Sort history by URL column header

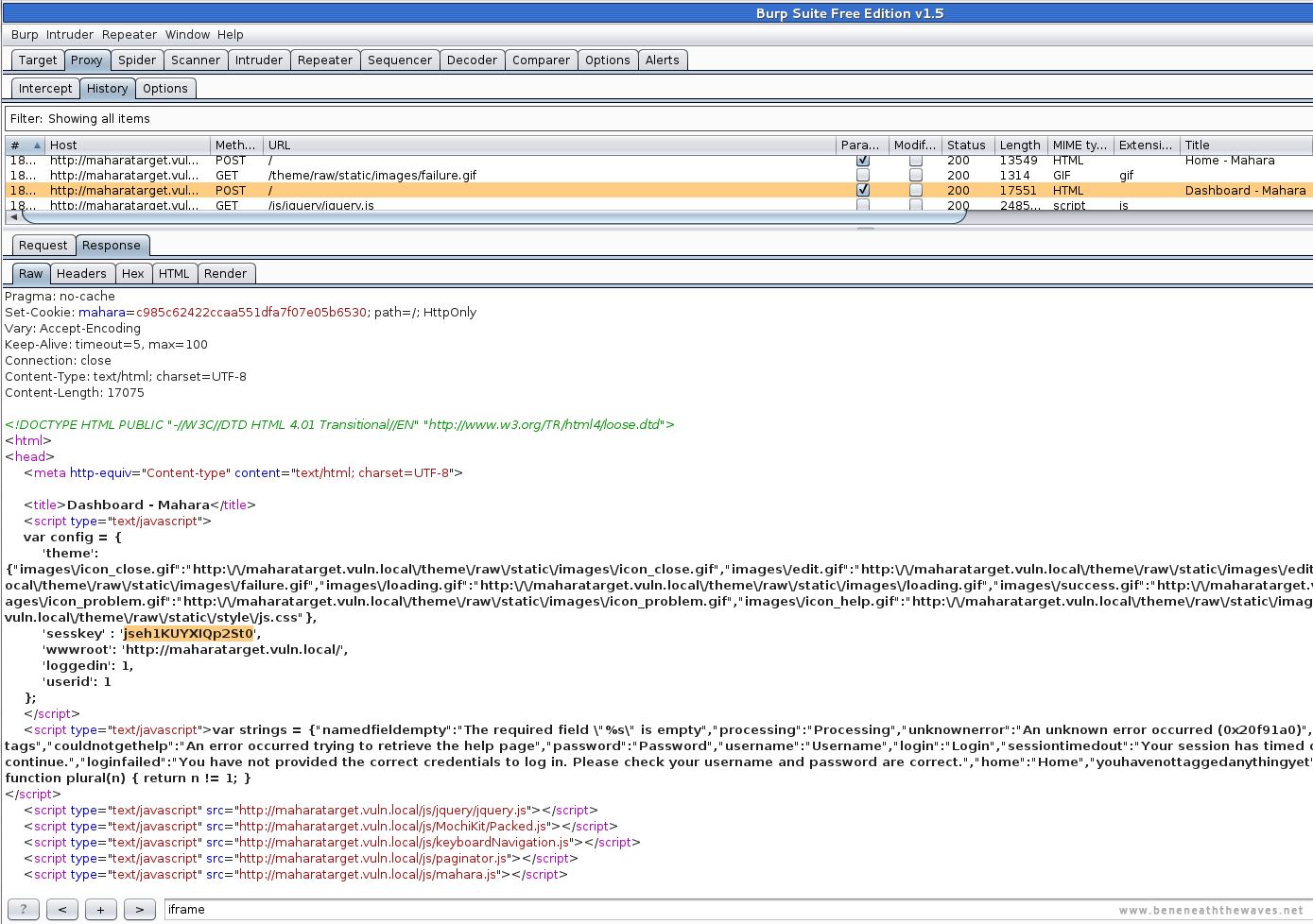550,145
